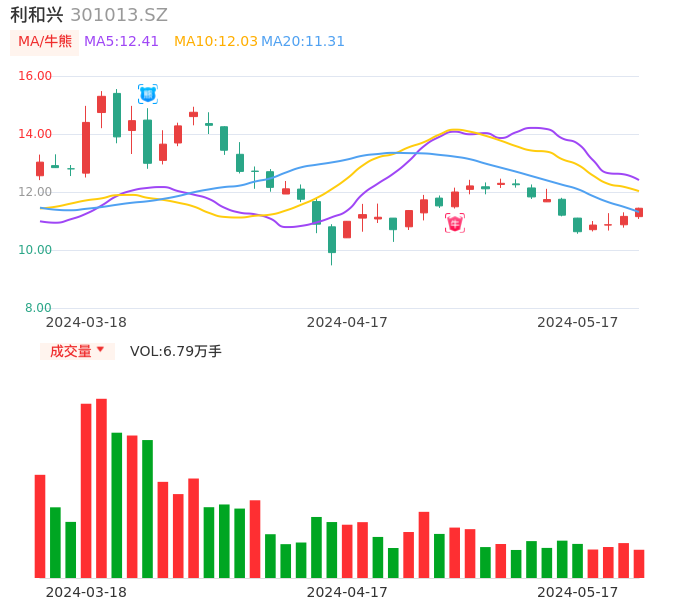
Task: Click the first red volume bar on left
Action: [x=40, y=526]
